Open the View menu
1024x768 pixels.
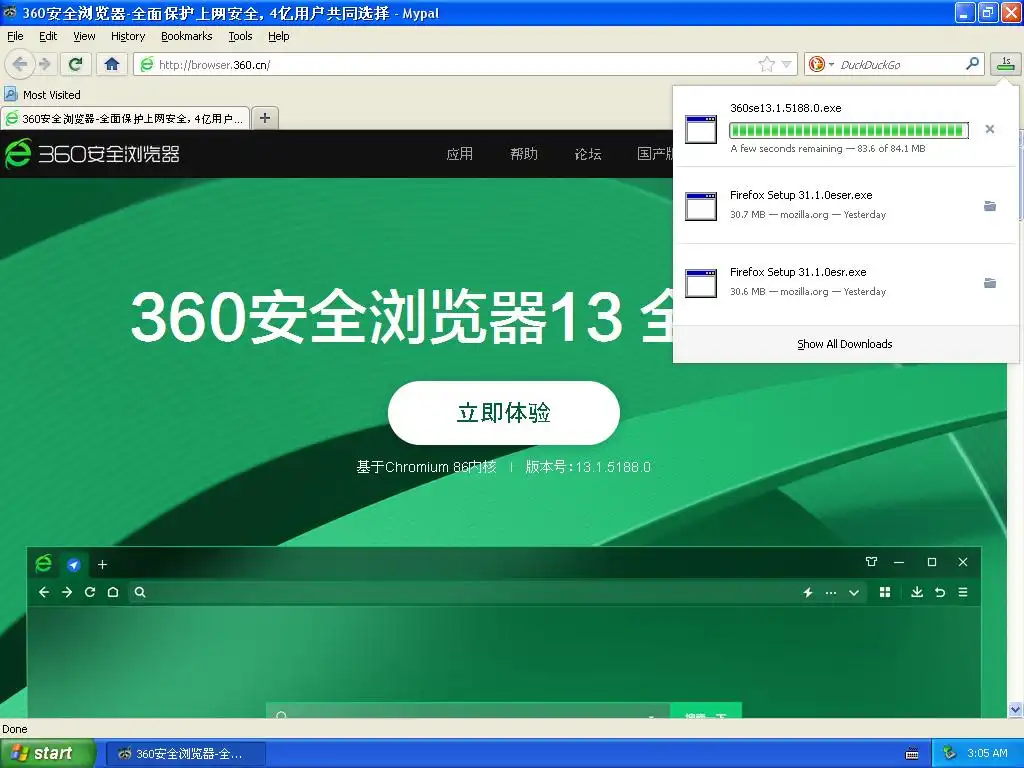tap(84, 36)
